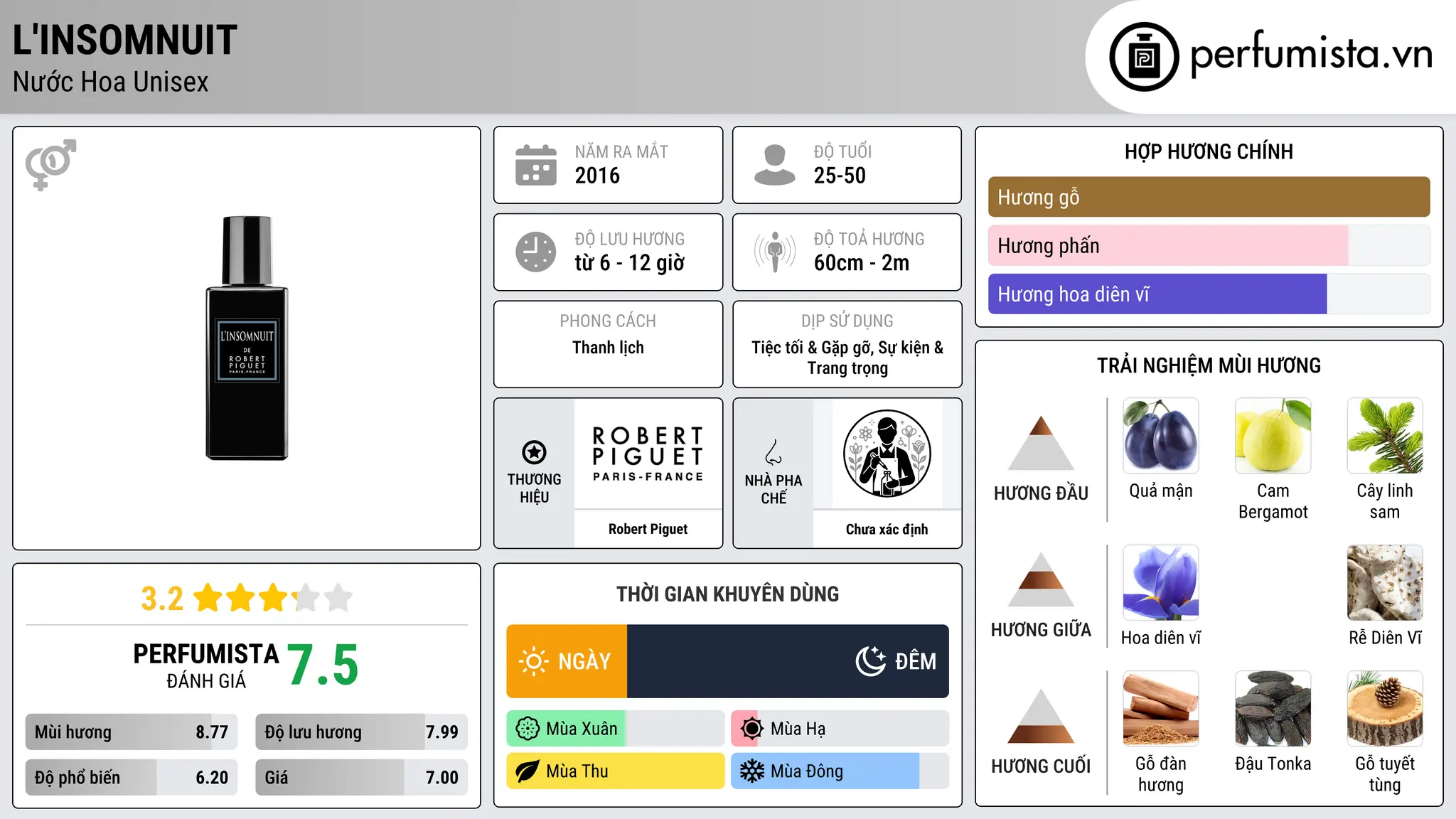Click the Thời gian khuyên dùng heading
Image resolution: width=1456 pixels, height=819 pixels.
727,594
